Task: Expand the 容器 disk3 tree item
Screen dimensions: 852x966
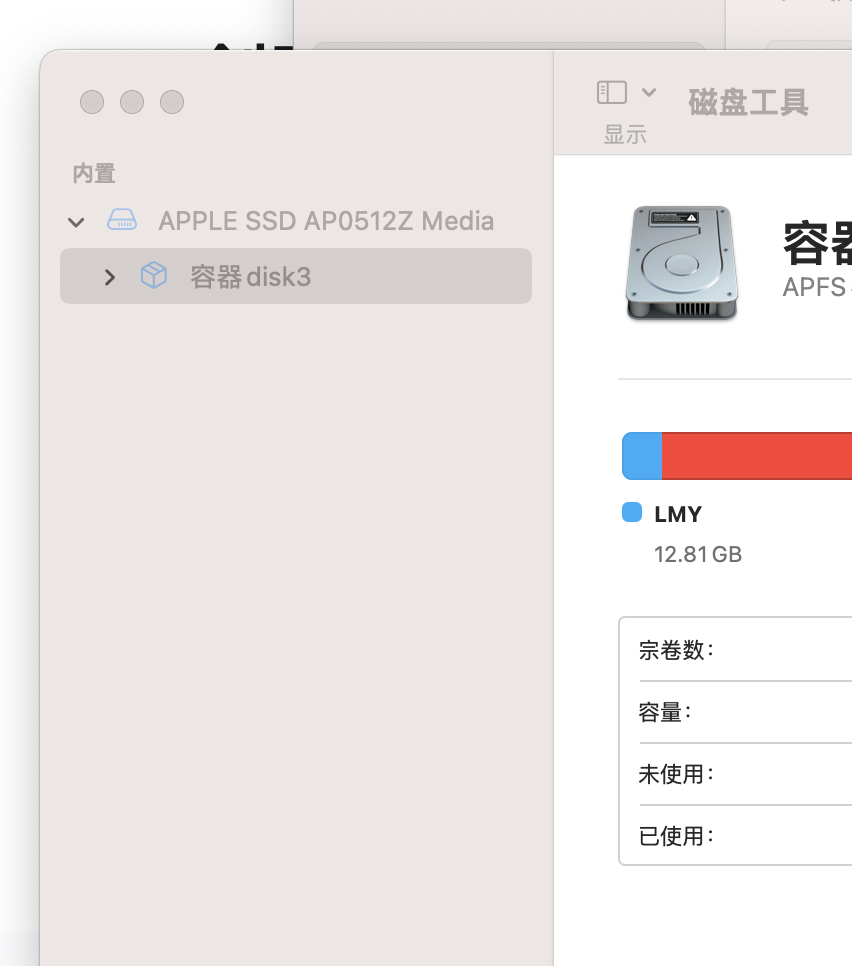Action: coord(110,277)
